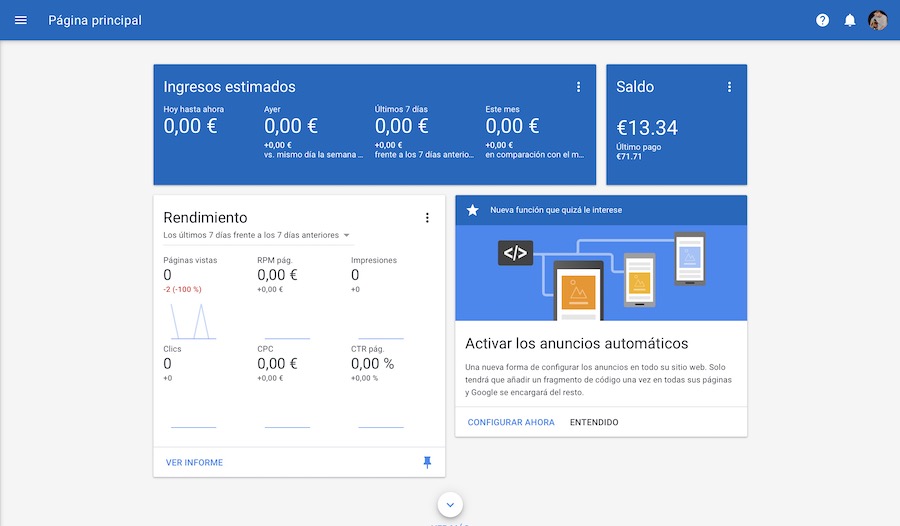Open Ingresos estimados card options menu
Image resolution: width=900 pixels, height=526 pixels.
(x=578, y=87)
